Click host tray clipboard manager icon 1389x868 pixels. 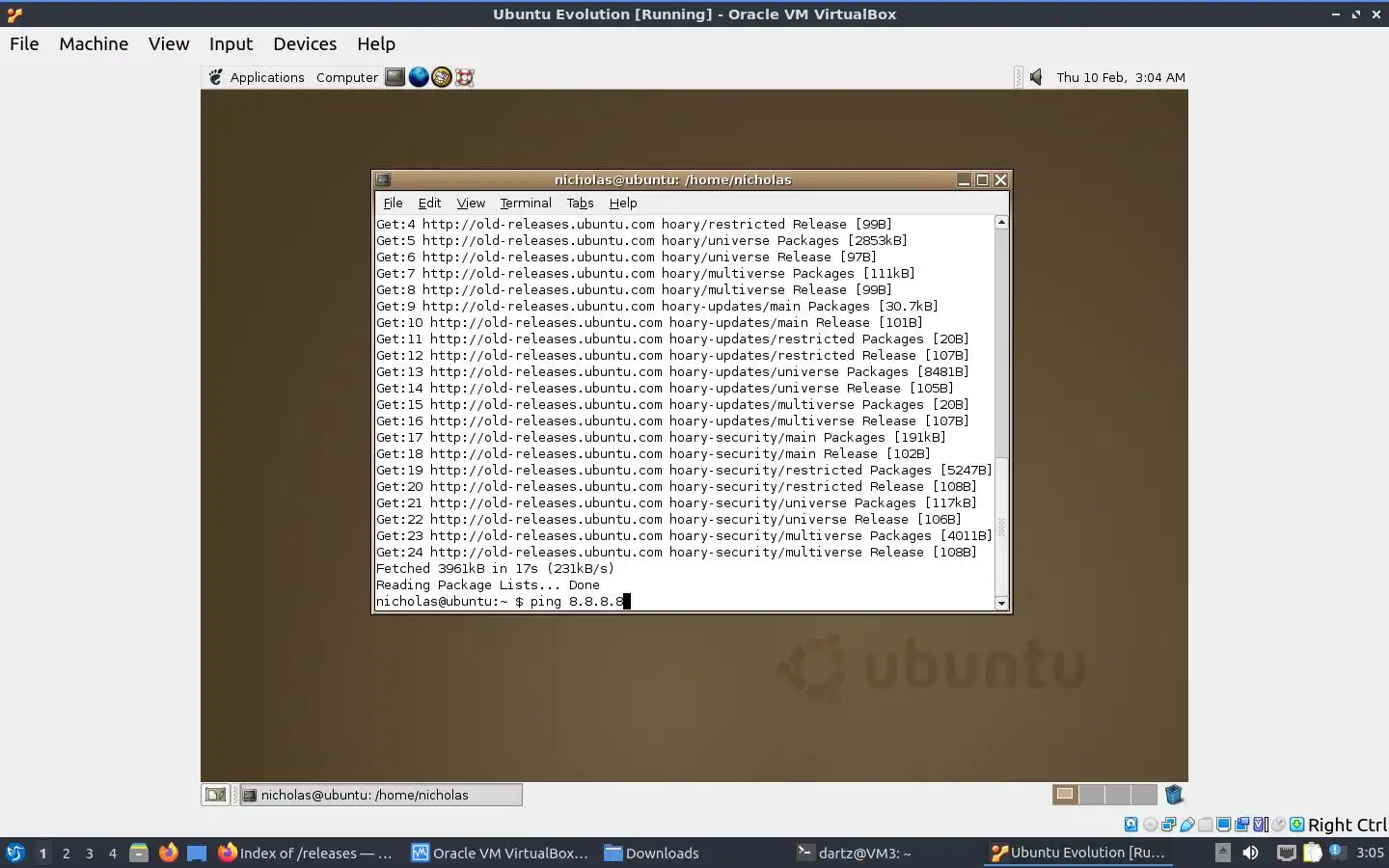pos(1312,853)
